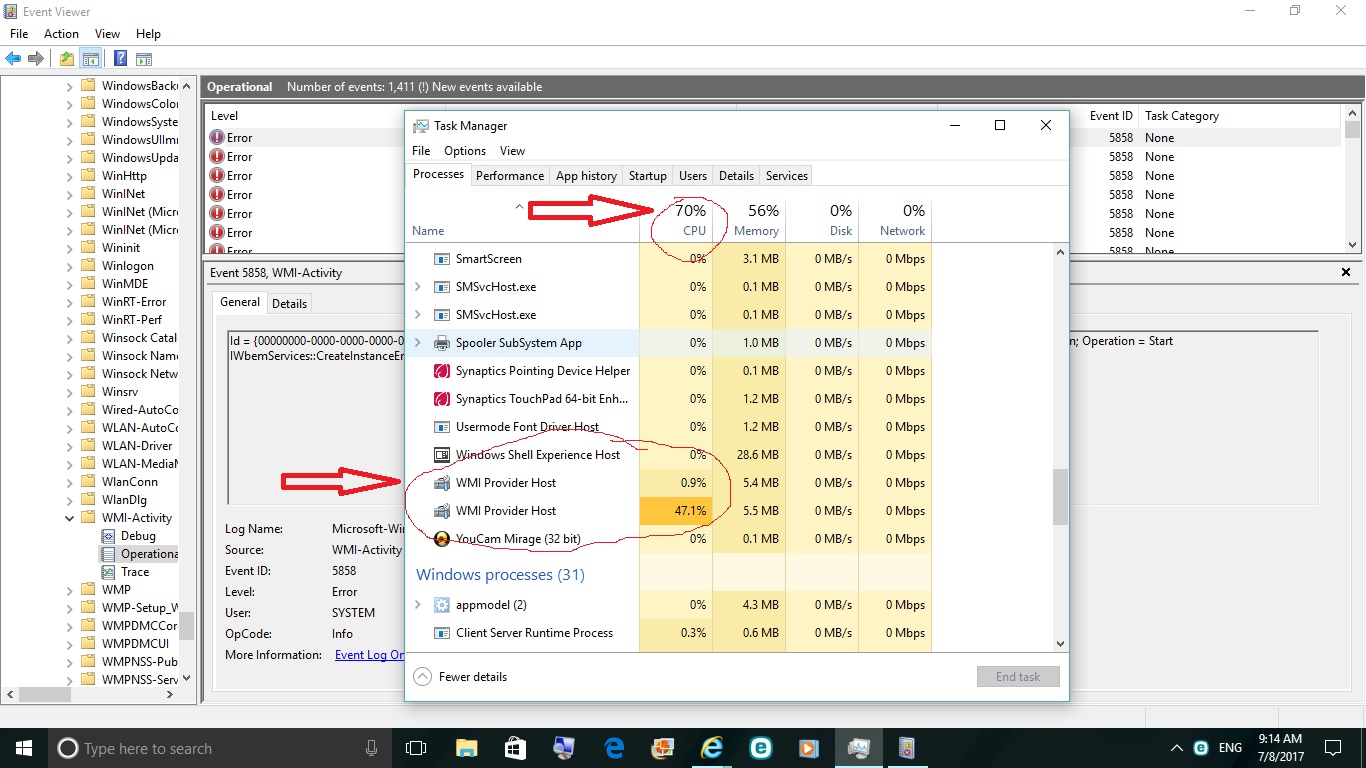1366x768 pixels.
Task: Expand the WLAN-Driver tree folder
Action: point(70,446)
